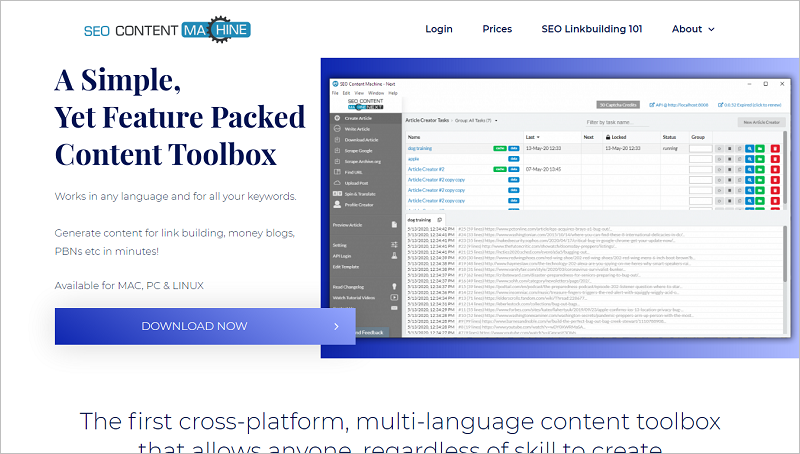The width and height of the screenshot is (800, 454).
Task: Click the DOWNLOAD NOW button
Action: pos(205,326)
